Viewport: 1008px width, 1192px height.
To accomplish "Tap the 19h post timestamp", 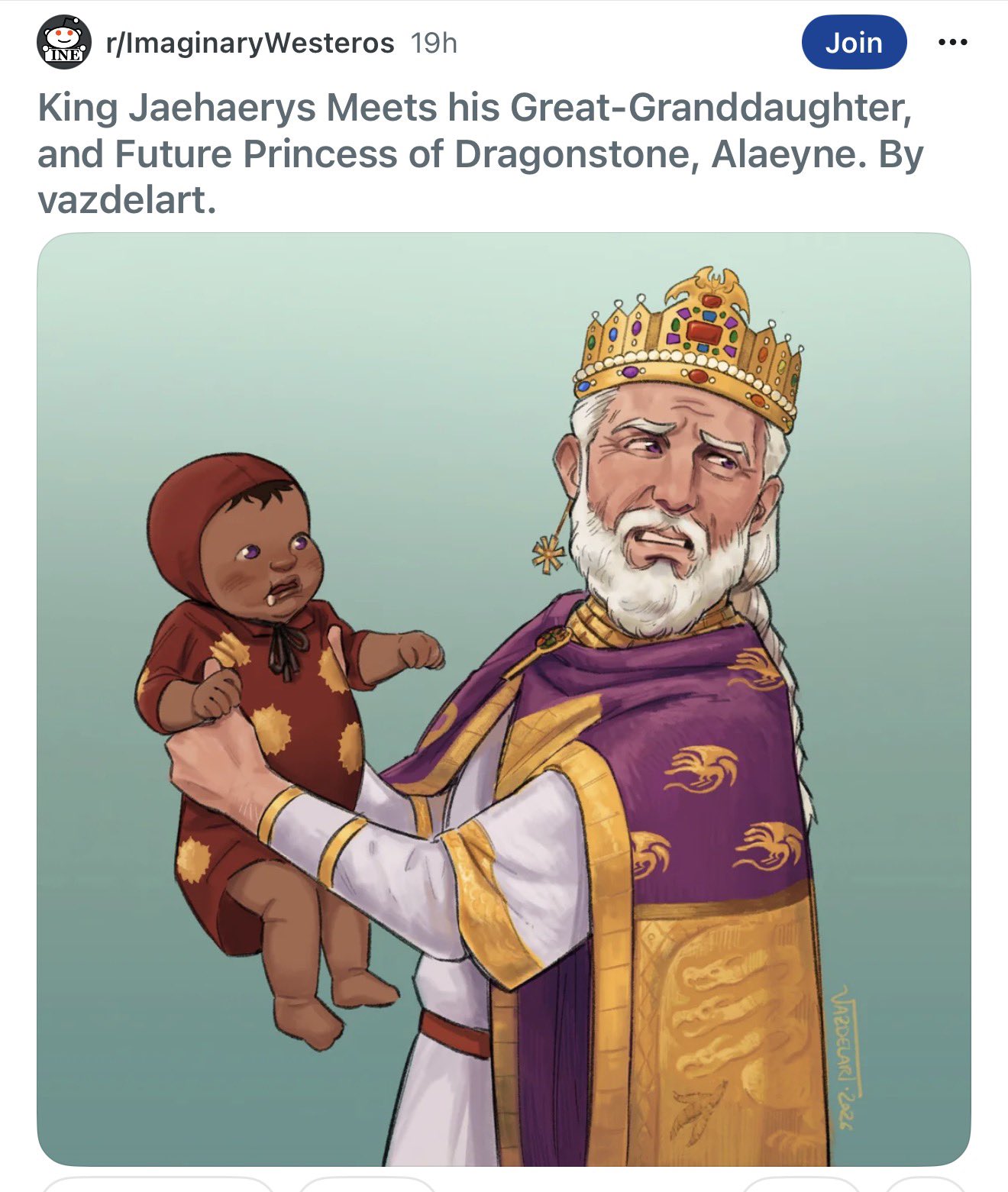I will 434,44.
